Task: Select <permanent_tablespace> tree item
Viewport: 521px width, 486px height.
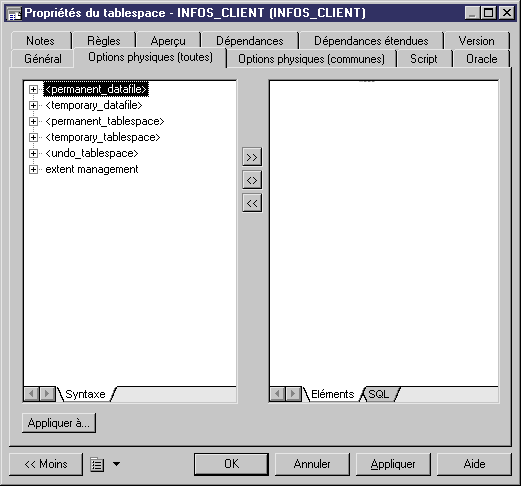Action: [x=105, y=121]
